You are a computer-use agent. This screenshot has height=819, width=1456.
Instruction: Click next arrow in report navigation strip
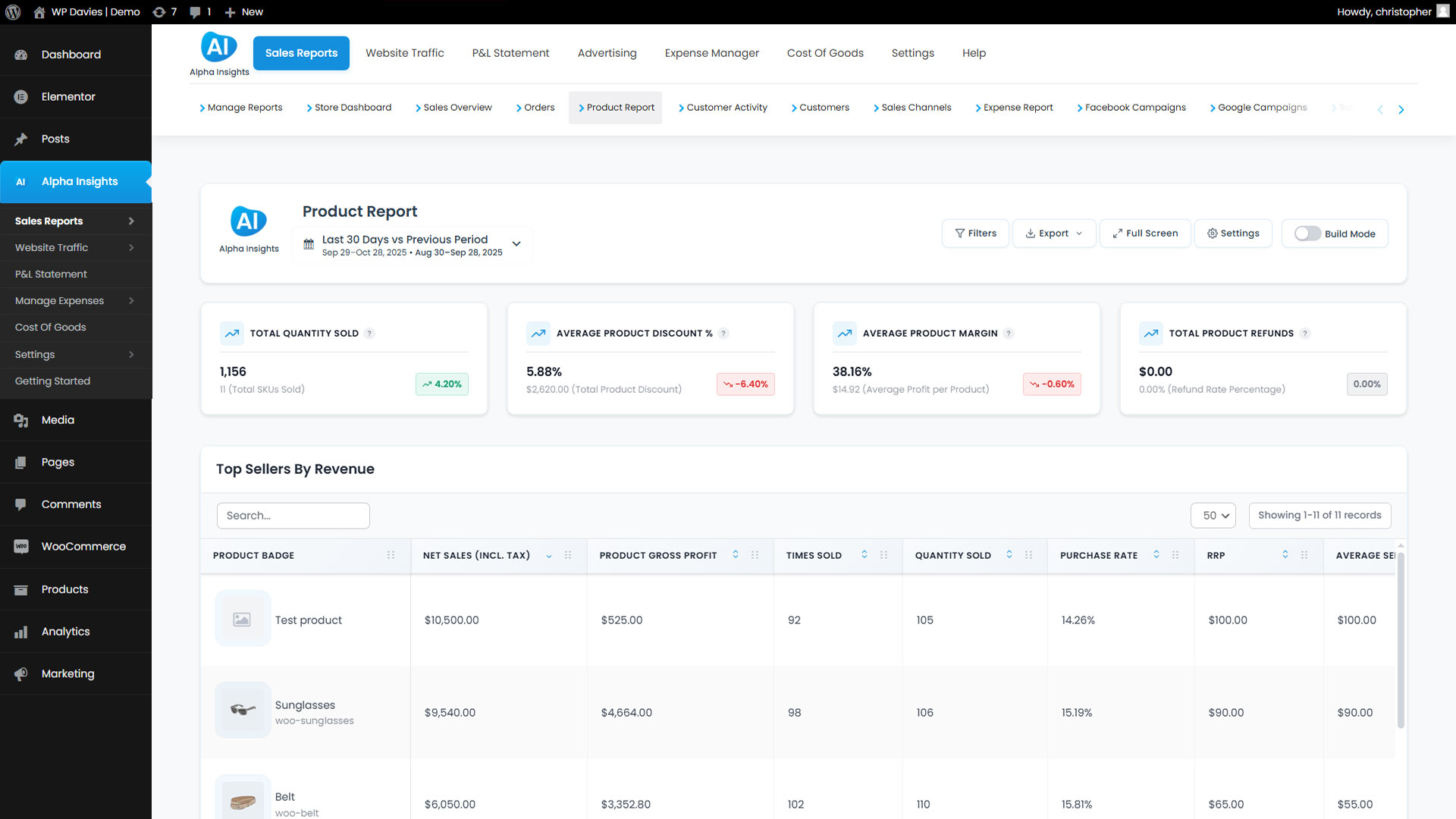click(x=1401, y=109)
